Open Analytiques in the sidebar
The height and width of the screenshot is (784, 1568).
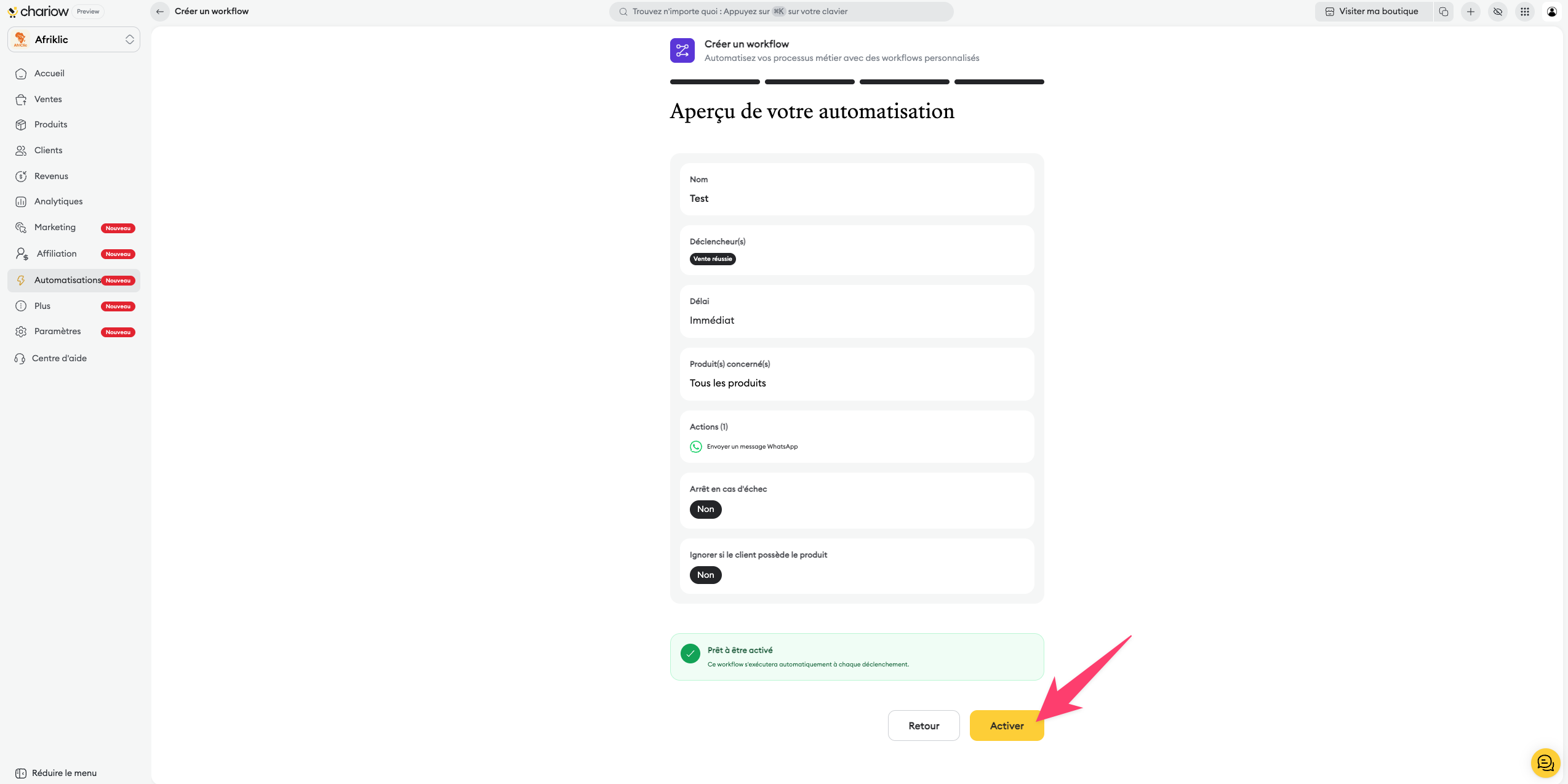58,201
